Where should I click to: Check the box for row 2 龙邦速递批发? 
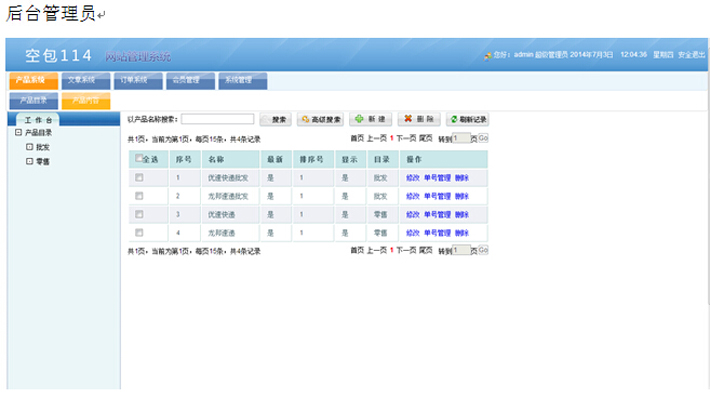pos(139,196)
